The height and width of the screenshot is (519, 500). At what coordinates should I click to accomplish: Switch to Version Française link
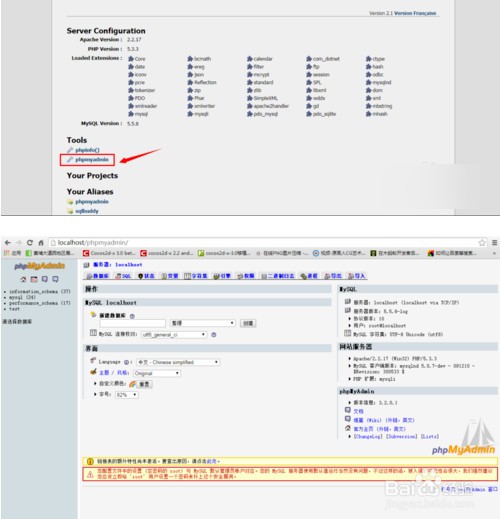pyautogui.click(x=415, y=13)
